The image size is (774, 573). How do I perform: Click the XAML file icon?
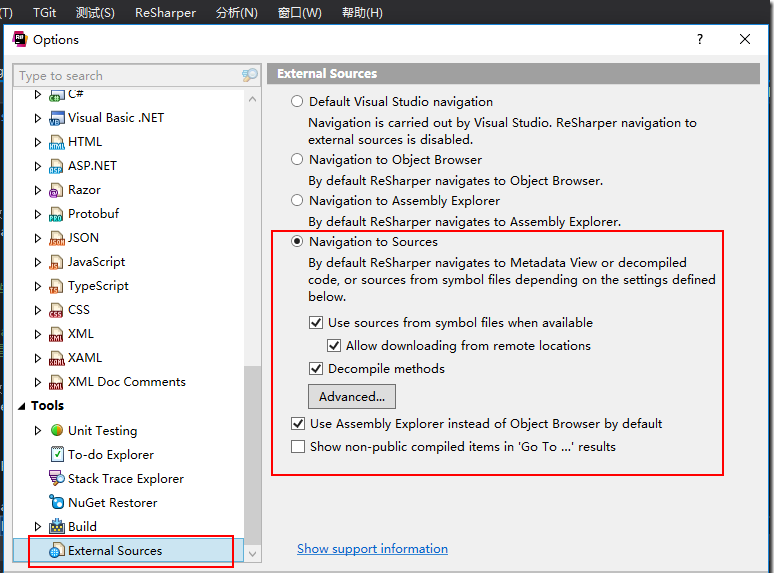click(x=56, y=358)
